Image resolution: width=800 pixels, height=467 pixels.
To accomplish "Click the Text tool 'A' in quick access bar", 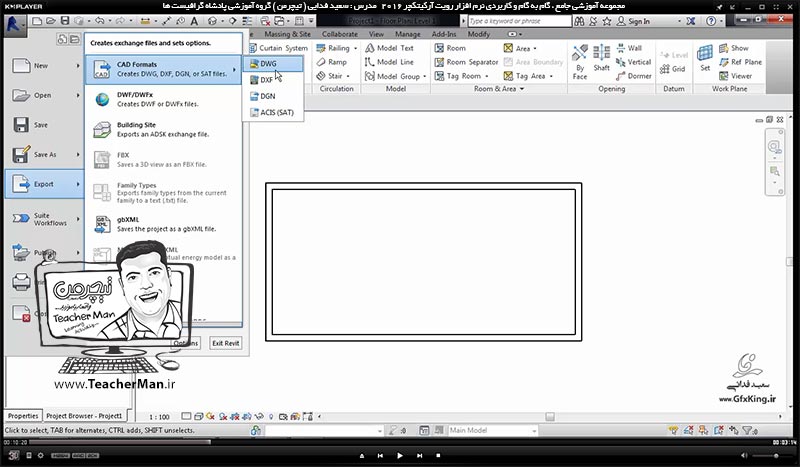I will point(194,21).
